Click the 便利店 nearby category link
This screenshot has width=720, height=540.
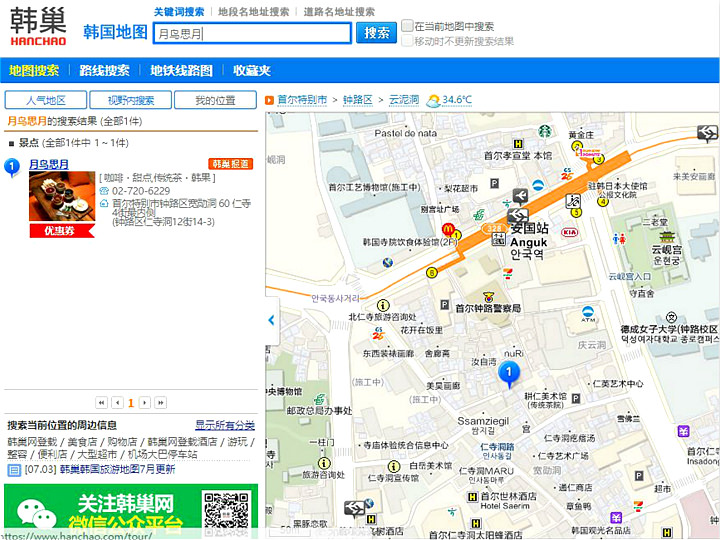52,454
